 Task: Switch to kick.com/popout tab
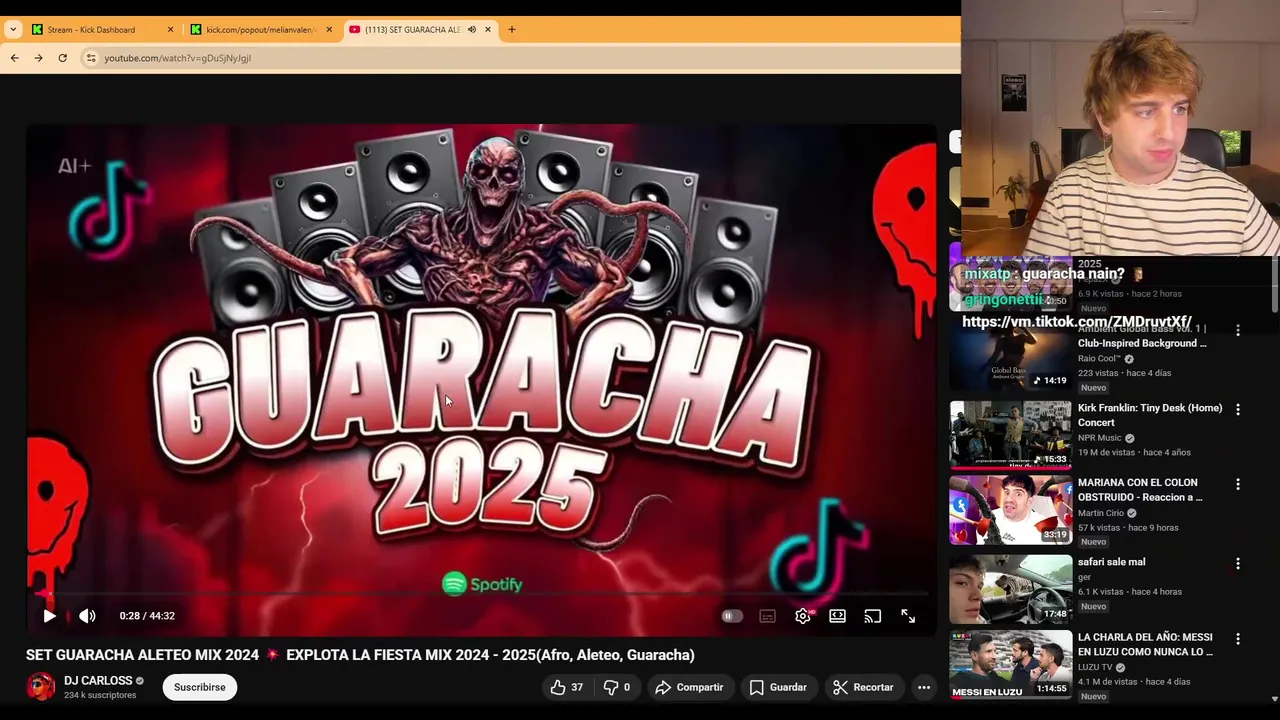[x=260, y=30]
